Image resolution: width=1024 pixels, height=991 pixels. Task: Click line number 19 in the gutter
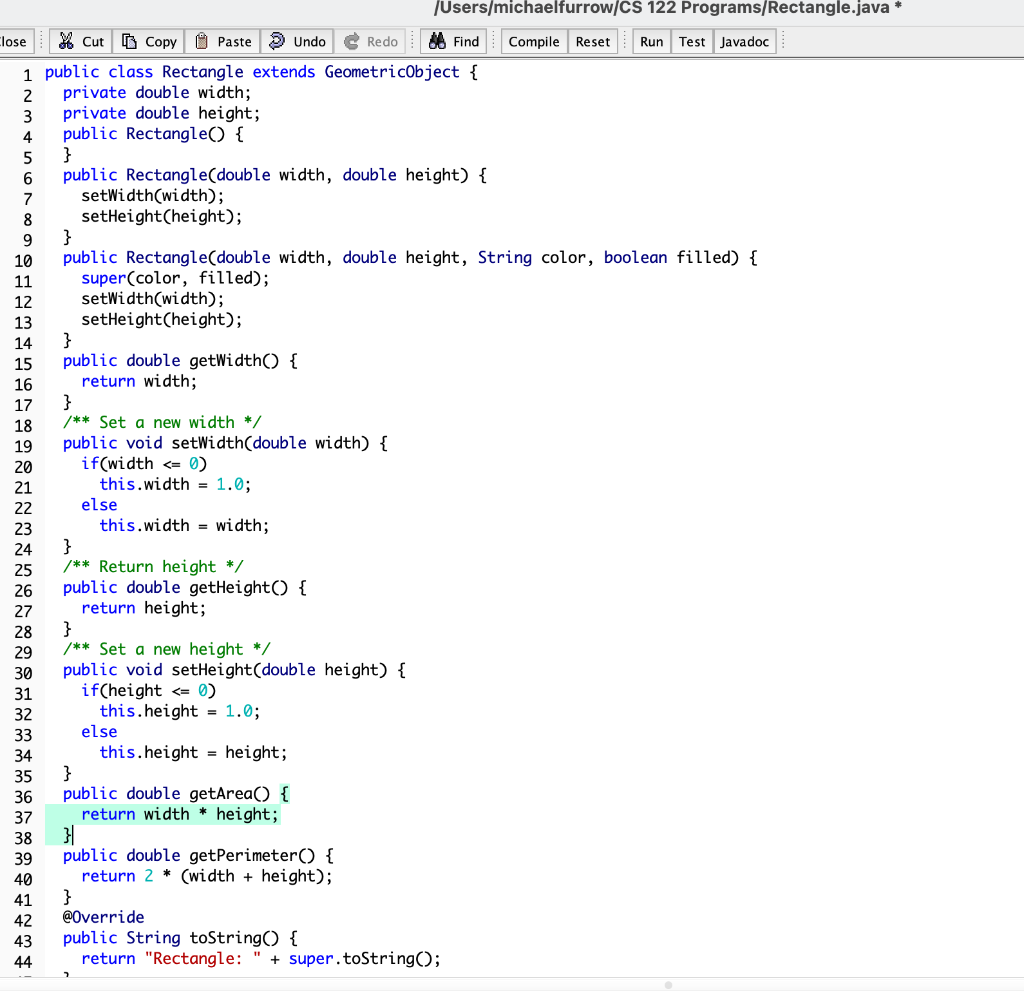point(23,446)
